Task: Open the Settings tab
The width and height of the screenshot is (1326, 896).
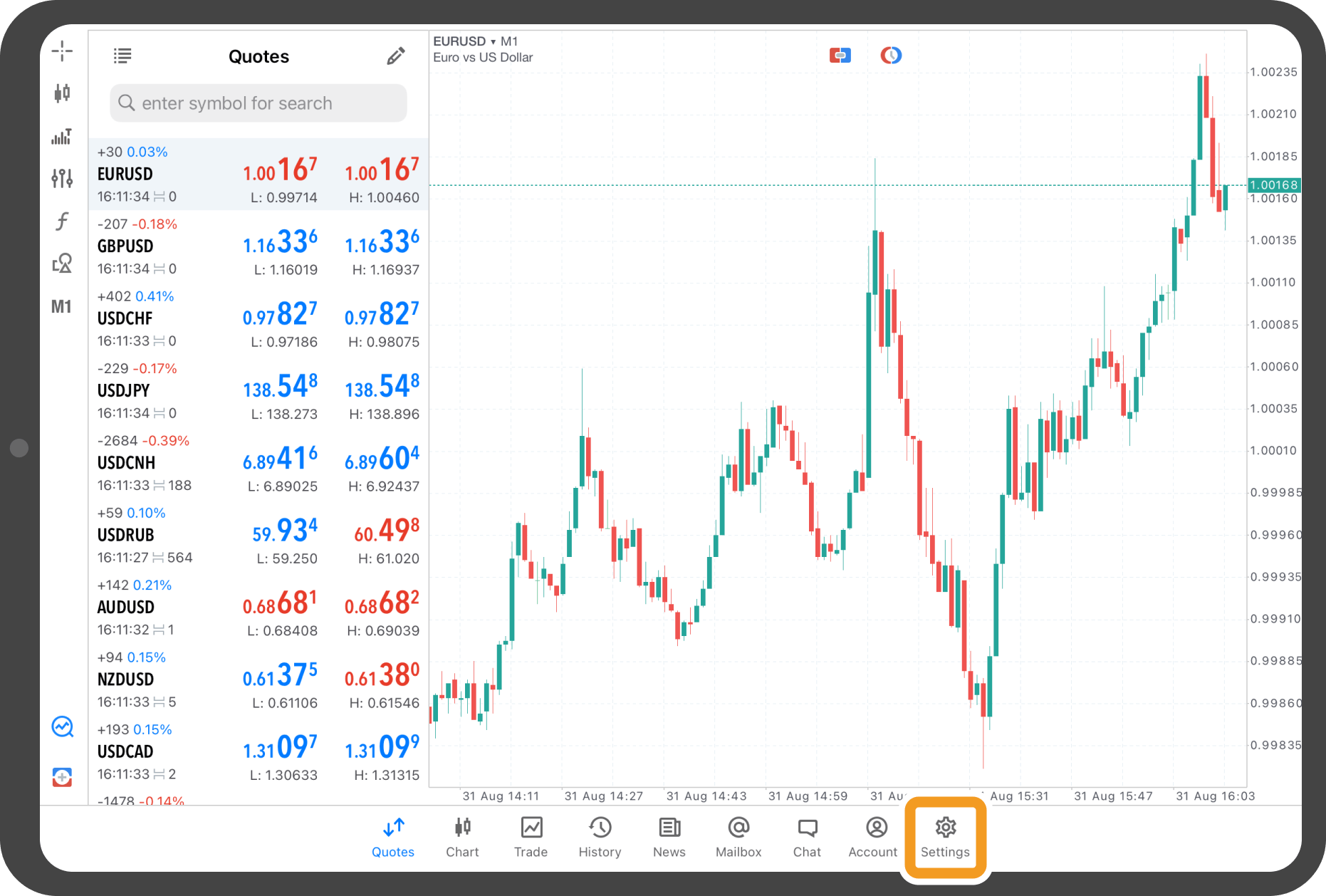Action: (945, 837)
